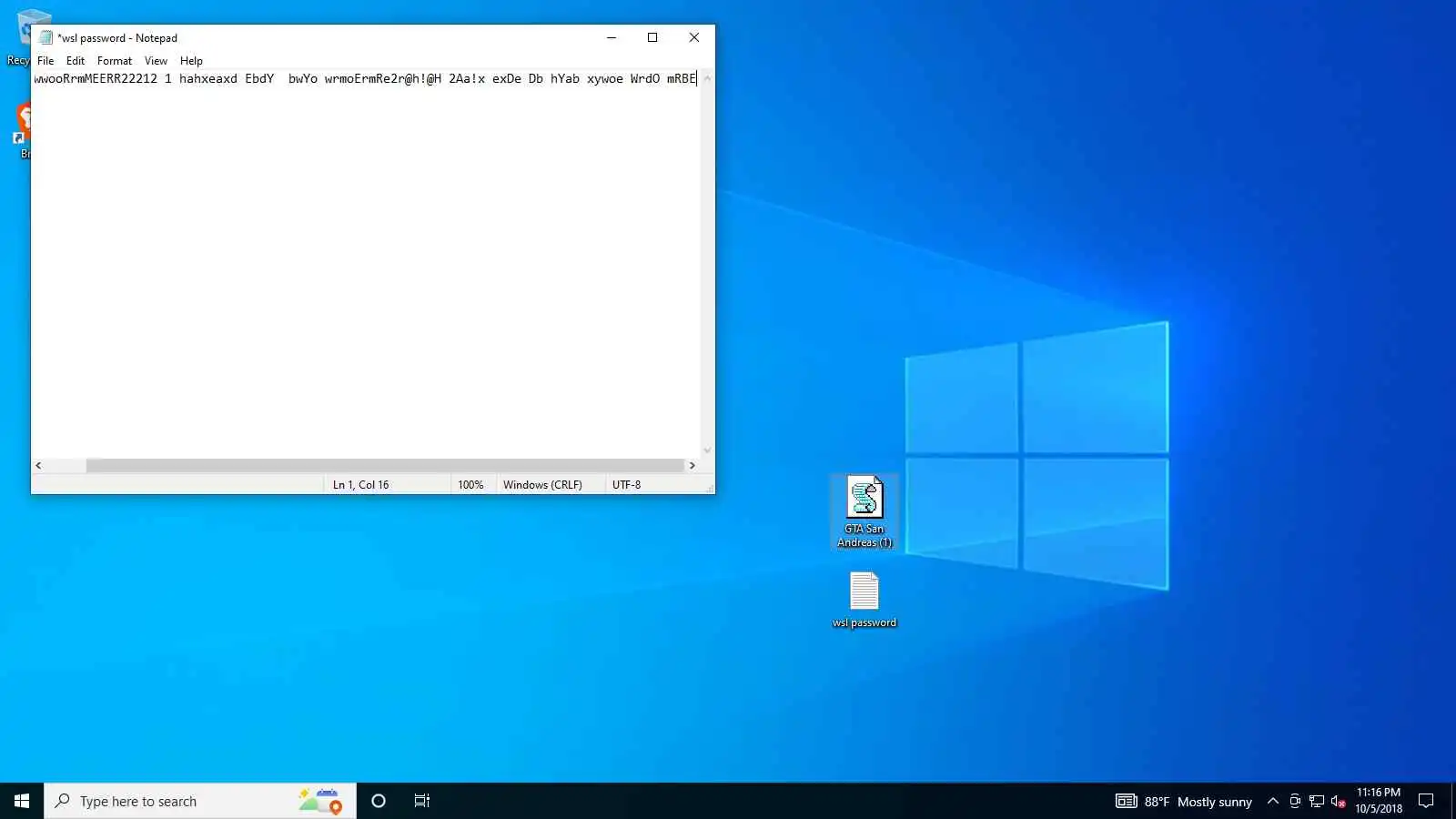Viewport: 1456px width, 819px height.
Task: Click the taskbar search box
Action: tap(200, 801)
